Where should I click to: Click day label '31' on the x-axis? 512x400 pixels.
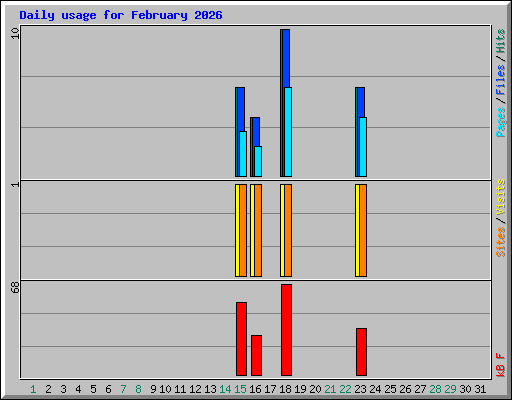[480, 389]
